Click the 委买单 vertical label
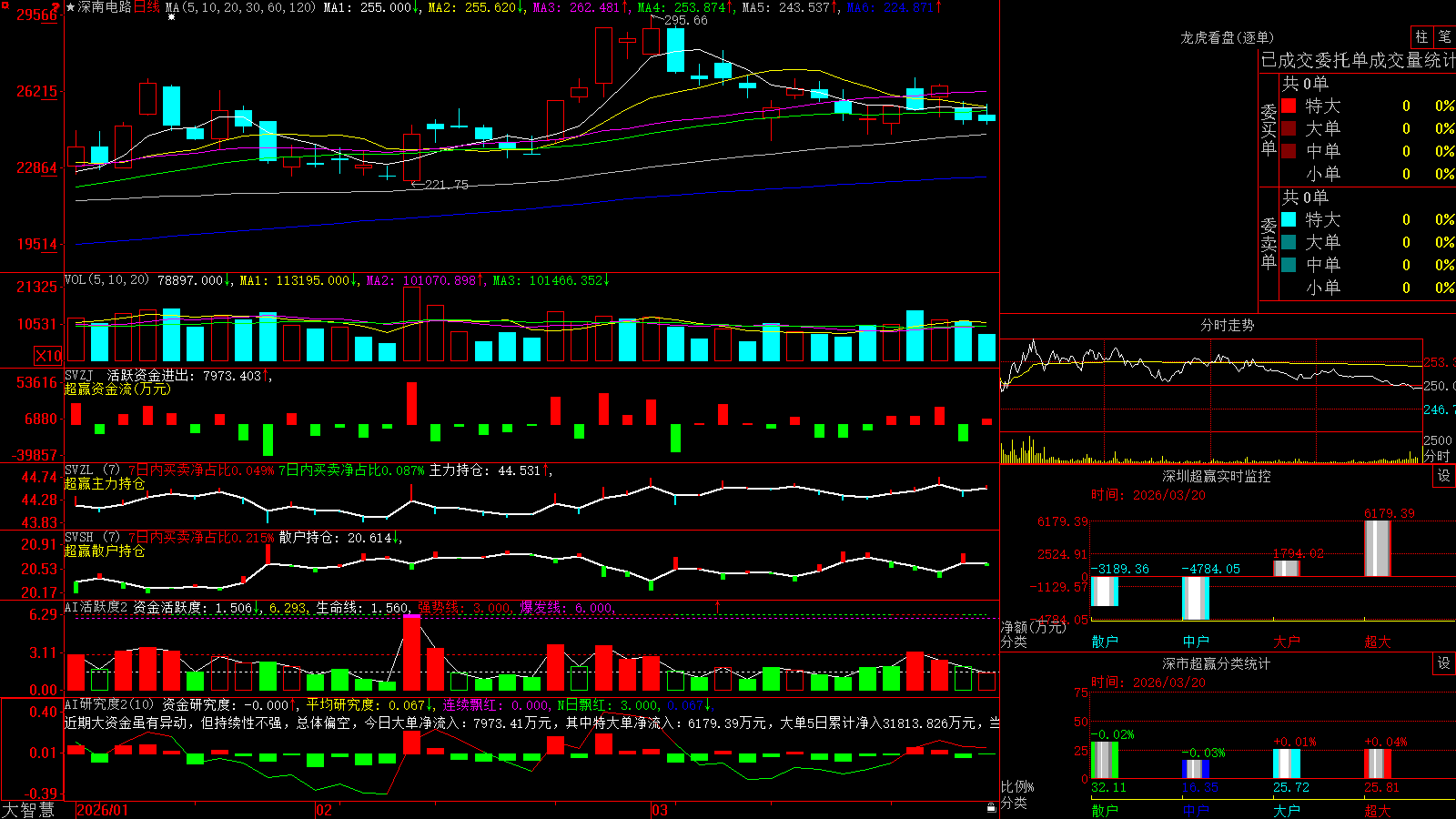The image size is (1456, 819). coord(1269,129)
